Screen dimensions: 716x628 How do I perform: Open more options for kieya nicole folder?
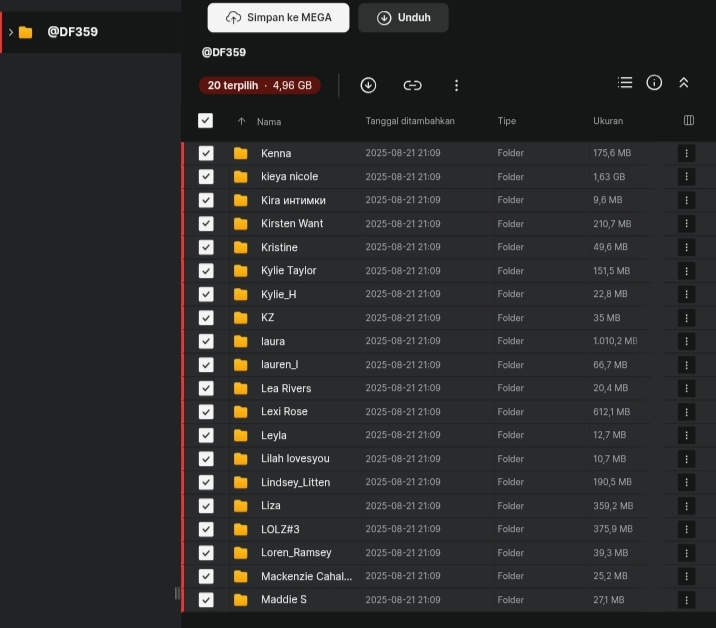[x=686, y=177]
